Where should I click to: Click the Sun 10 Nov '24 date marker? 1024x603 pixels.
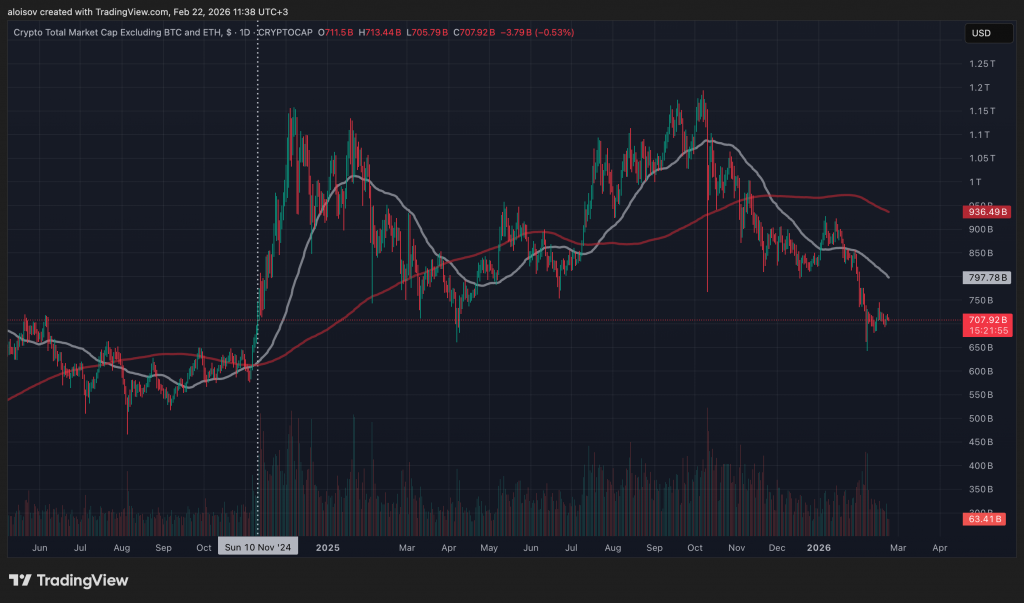(x=258, y=548)
